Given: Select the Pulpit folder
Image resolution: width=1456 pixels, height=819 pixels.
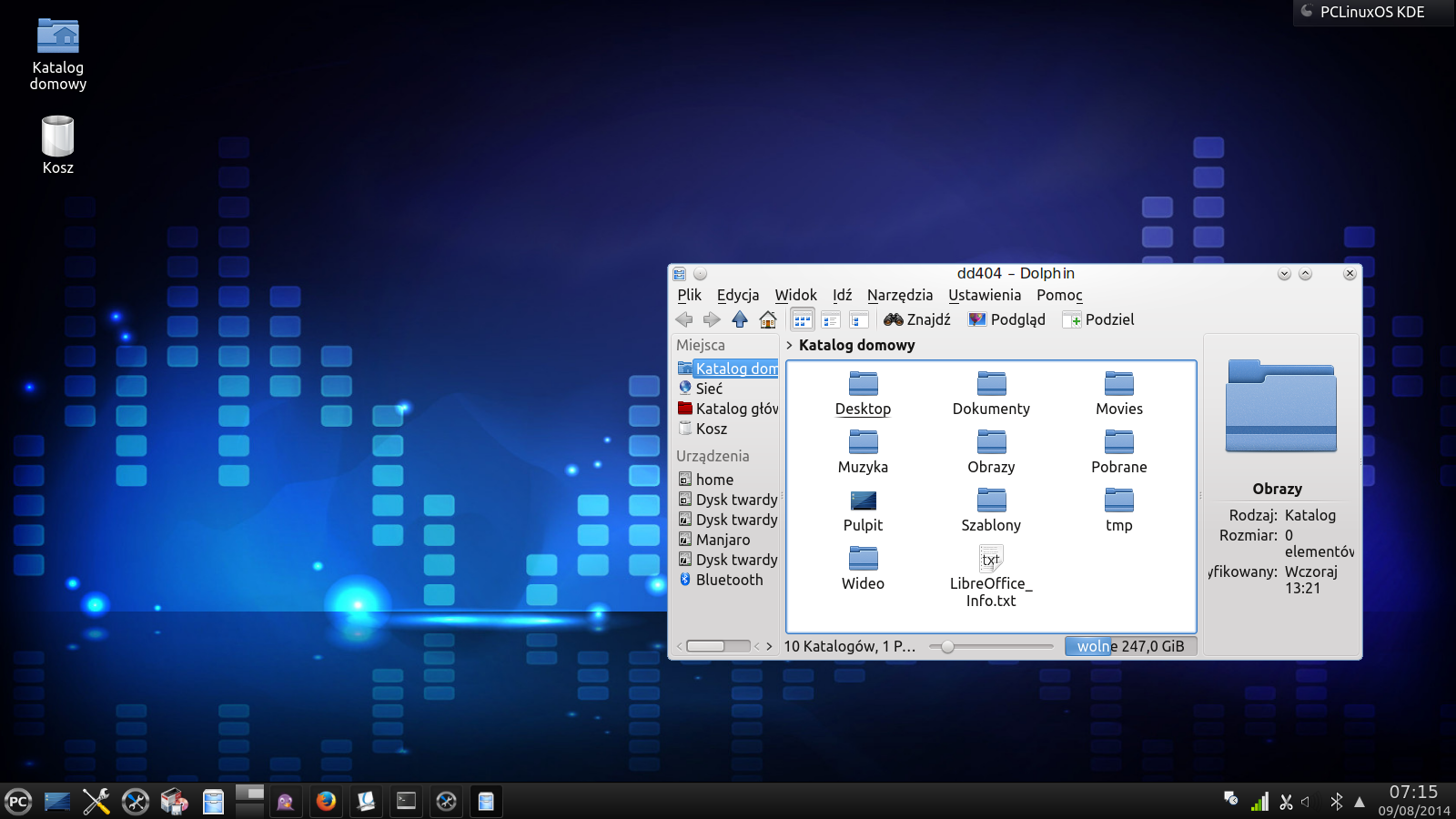Looking at the screenshot, I should pos(863,511).
